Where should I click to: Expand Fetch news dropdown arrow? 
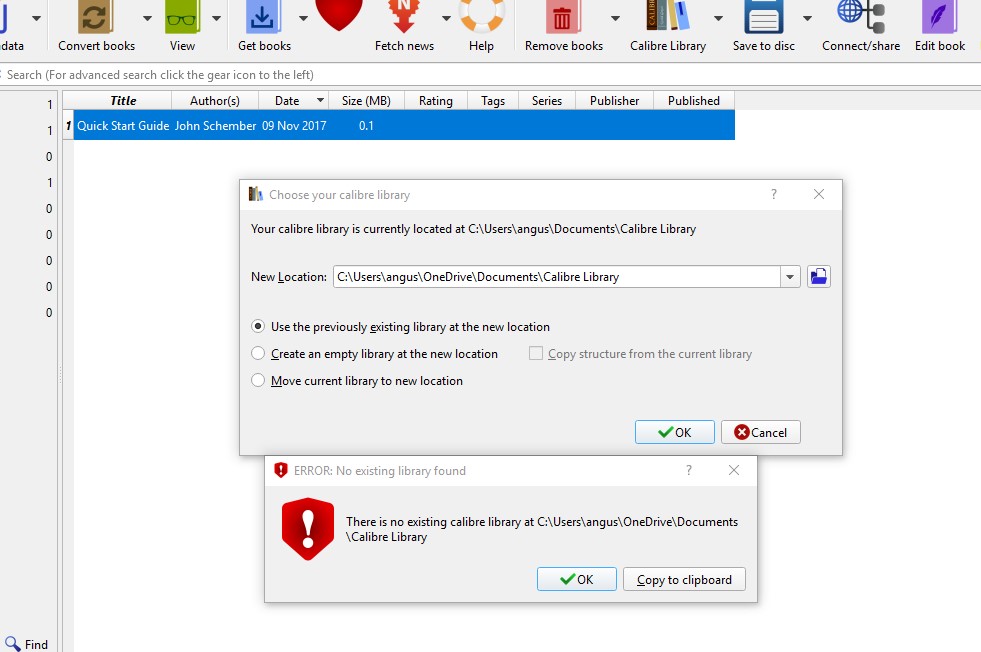pyautogui.click(x=446, y=18)
